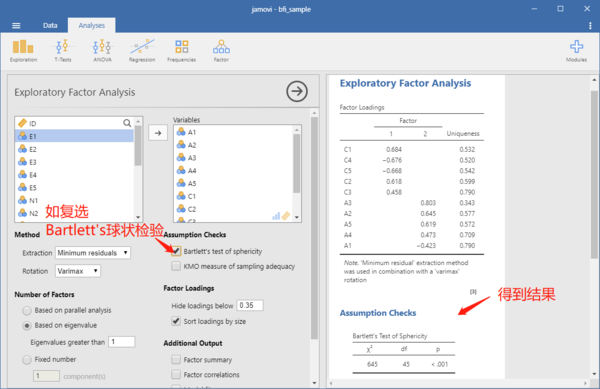The image size is (600, 389).
Task: Choose Based on eigenvalue option
Action: 27,326
